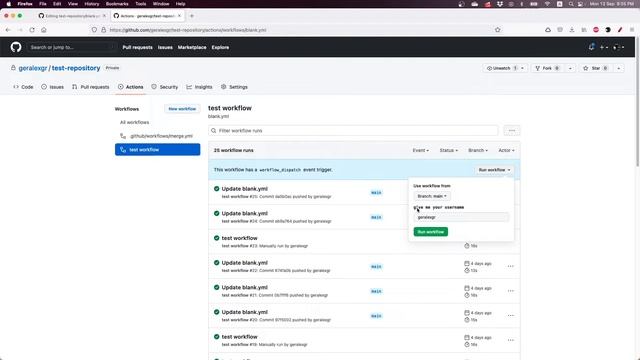Open Firefox hamburger menu

pos(632,30)
